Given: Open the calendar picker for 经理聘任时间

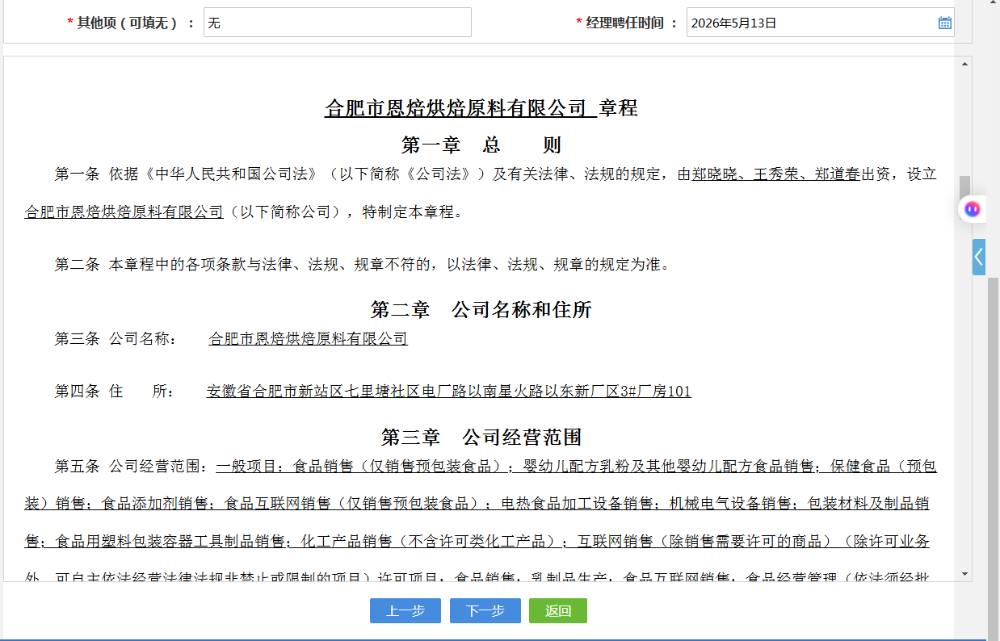Looking at the screenshot, I should [945, 23].
